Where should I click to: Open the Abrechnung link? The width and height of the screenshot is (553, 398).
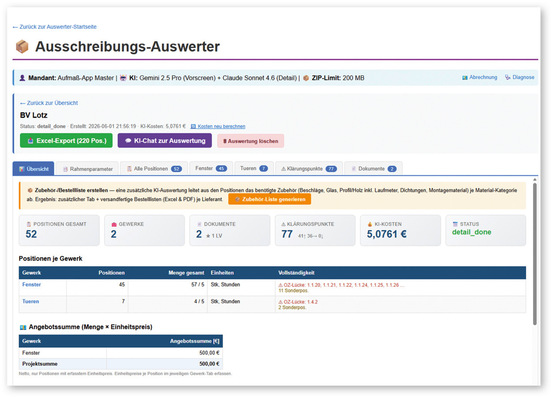click(480, 77)
